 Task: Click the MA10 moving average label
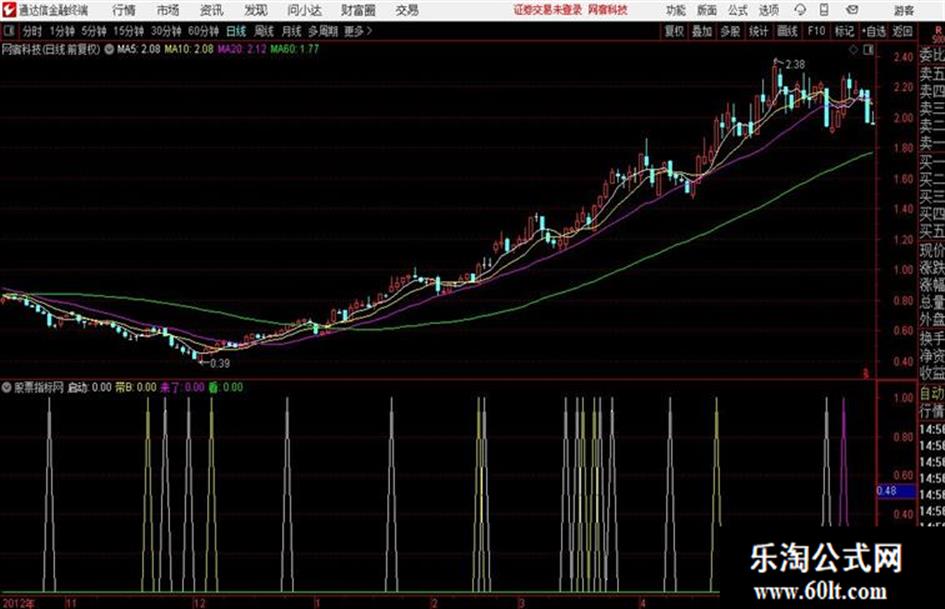tap(189, 49)
